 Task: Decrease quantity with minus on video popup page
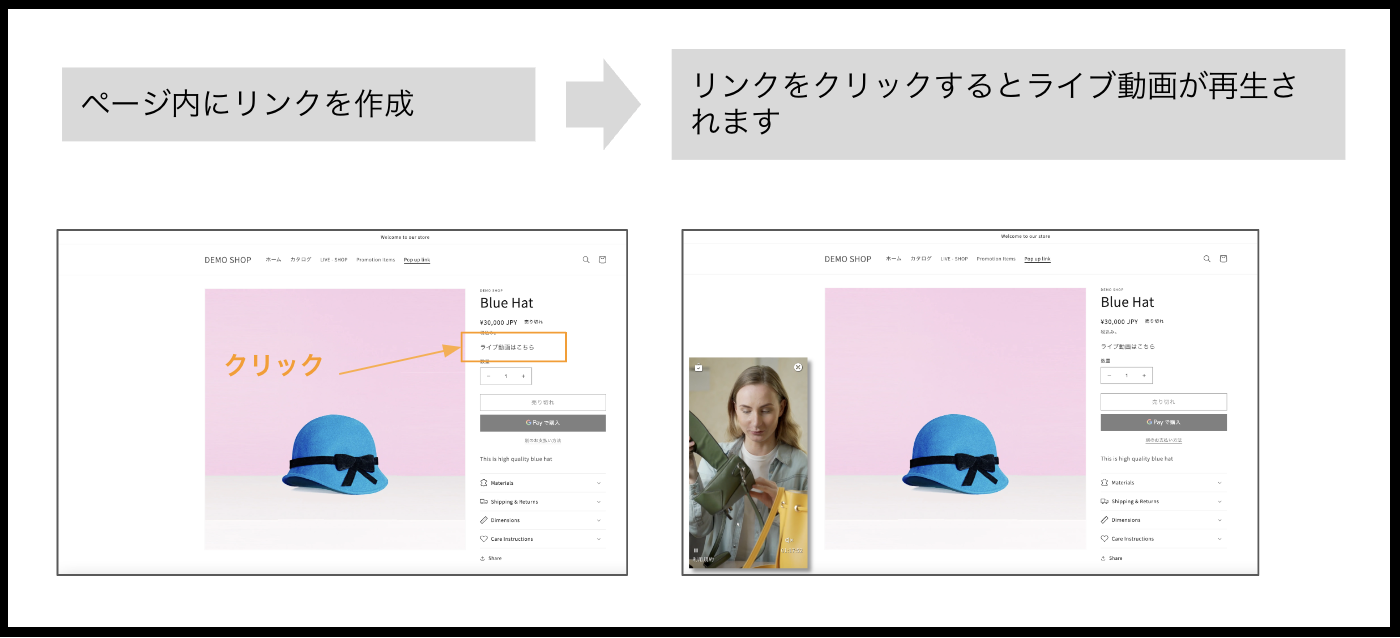click(x=1109, y=376)
